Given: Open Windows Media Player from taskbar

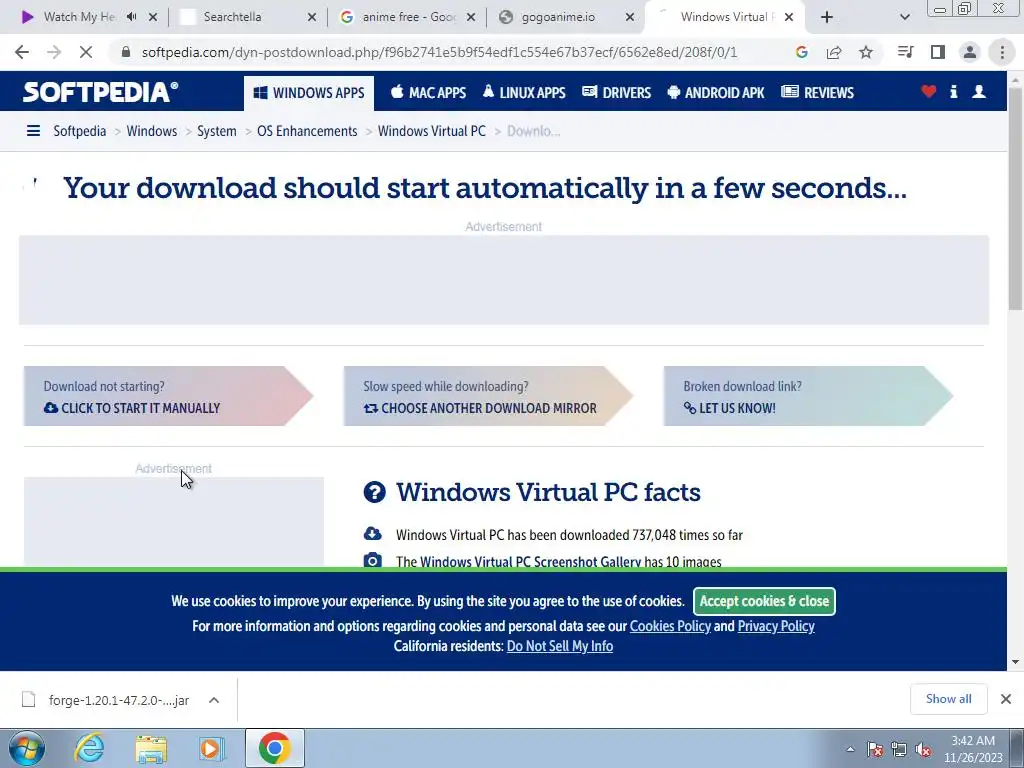Looking at the screenshot, I should click(x=211, y=748).
